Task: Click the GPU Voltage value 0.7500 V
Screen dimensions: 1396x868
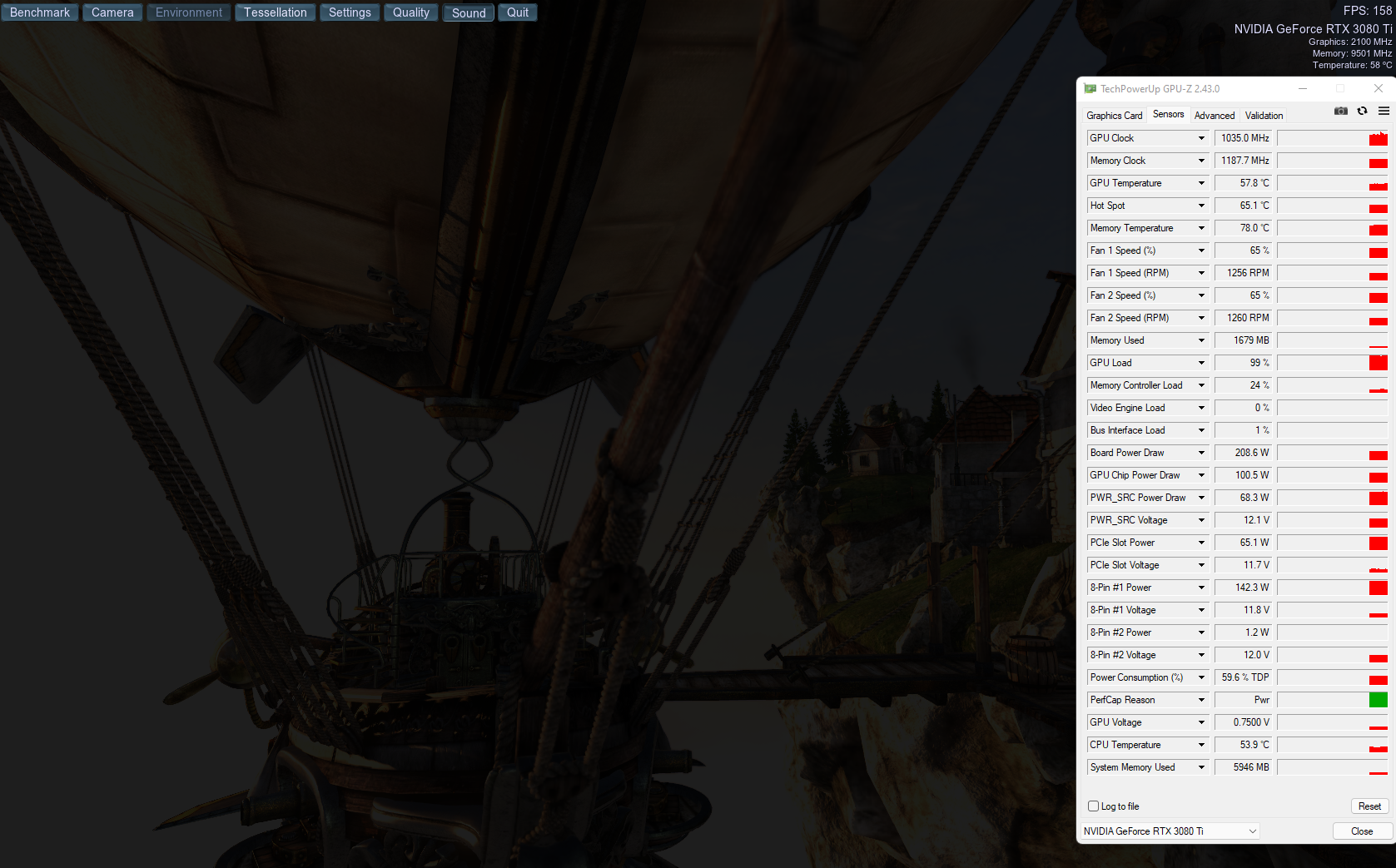Action: pyautogui.click(x=1244, y=722)
